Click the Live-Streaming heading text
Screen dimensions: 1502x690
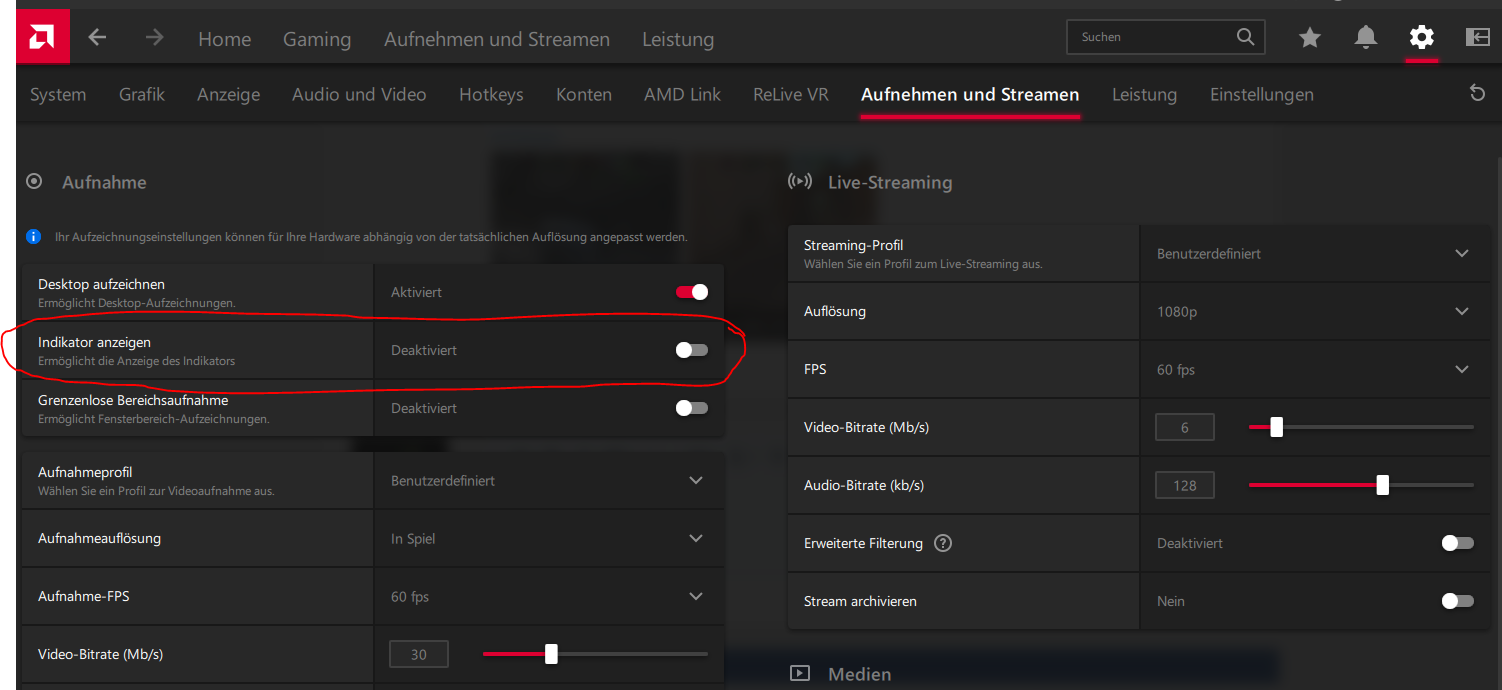[x=890, y=182]
